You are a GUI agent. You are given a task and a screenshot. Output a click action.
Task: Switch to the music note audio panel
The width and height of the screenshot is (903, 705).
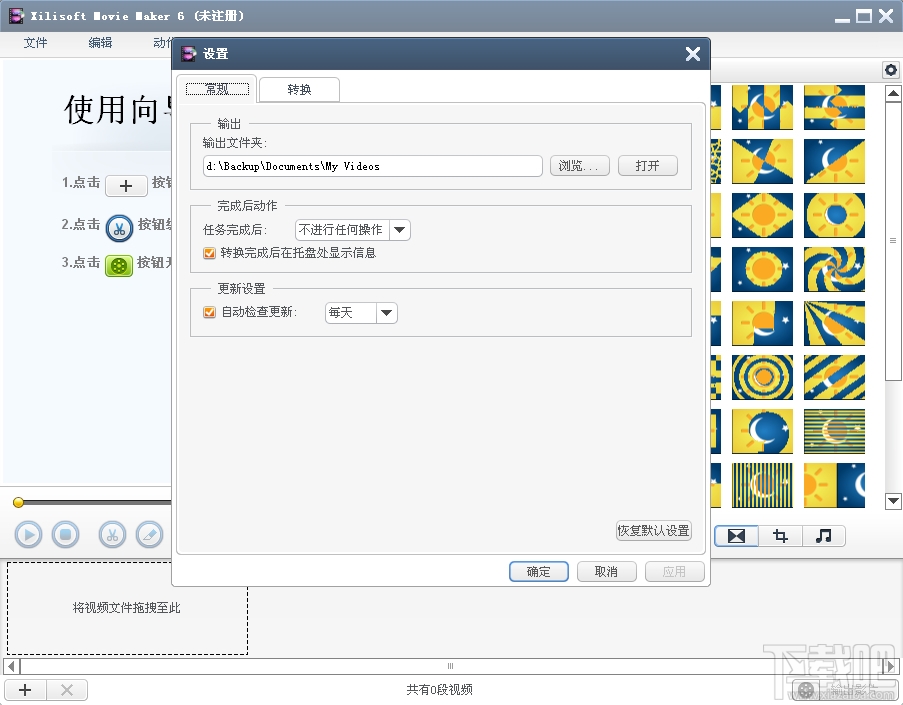click(x=823, y=536)
